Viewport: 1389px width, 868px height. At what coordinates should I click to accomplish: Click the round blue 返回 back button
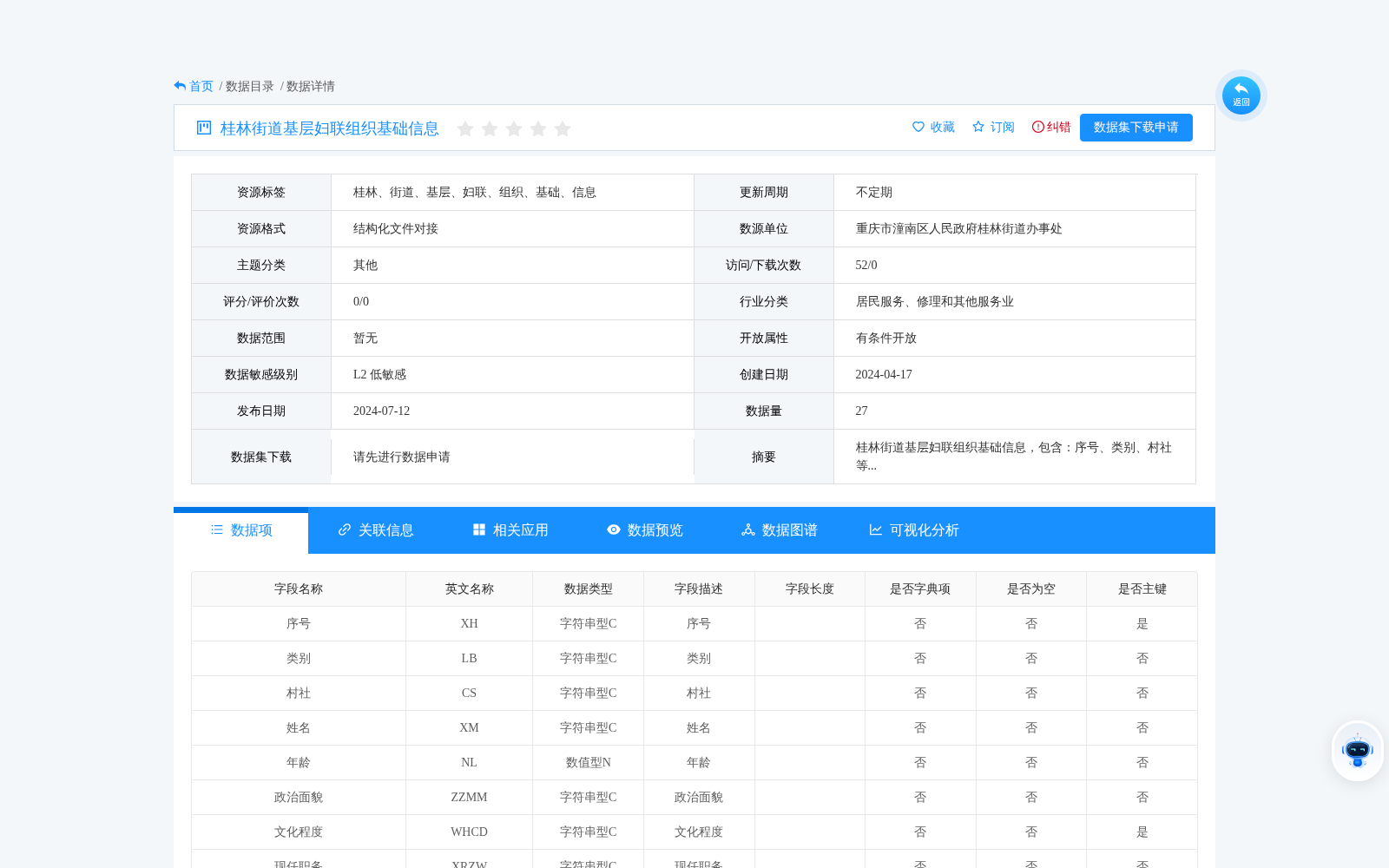(x=1241, y=95)
